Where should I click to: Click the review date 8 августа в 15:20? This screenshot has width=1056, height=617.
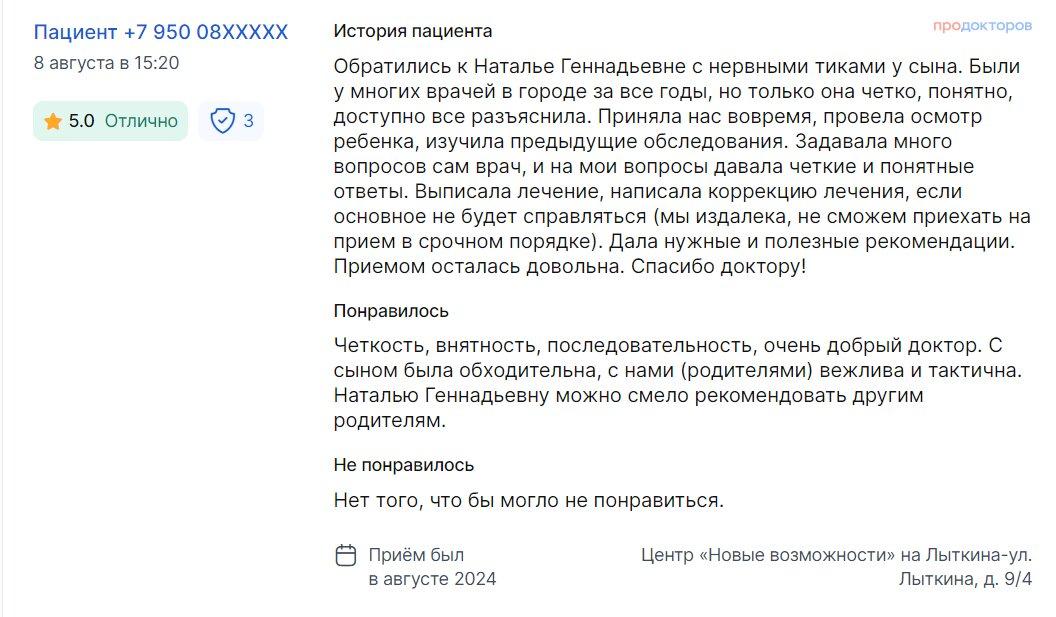click(106, 63)
